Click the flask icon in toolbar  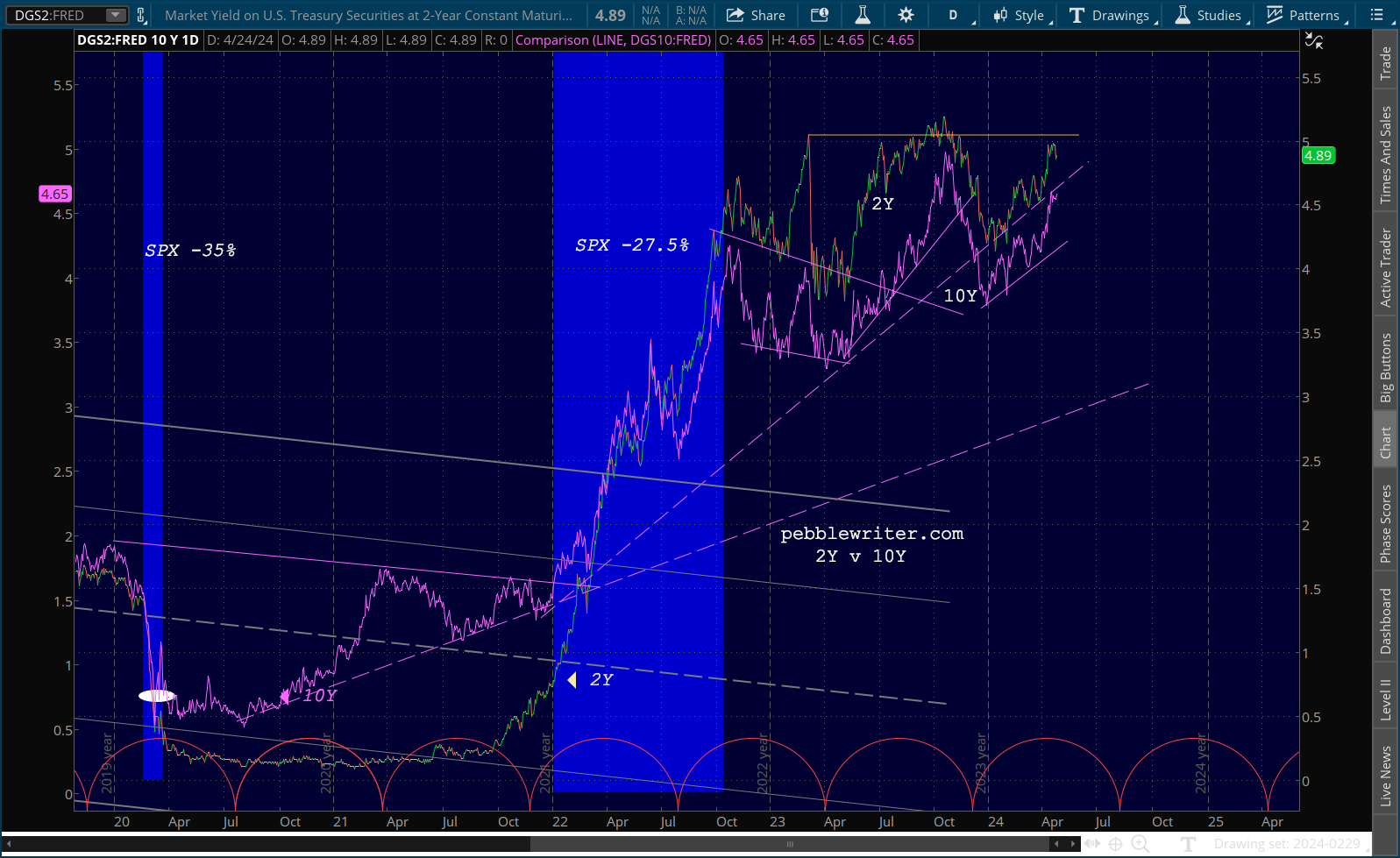[x=863, y=15]
